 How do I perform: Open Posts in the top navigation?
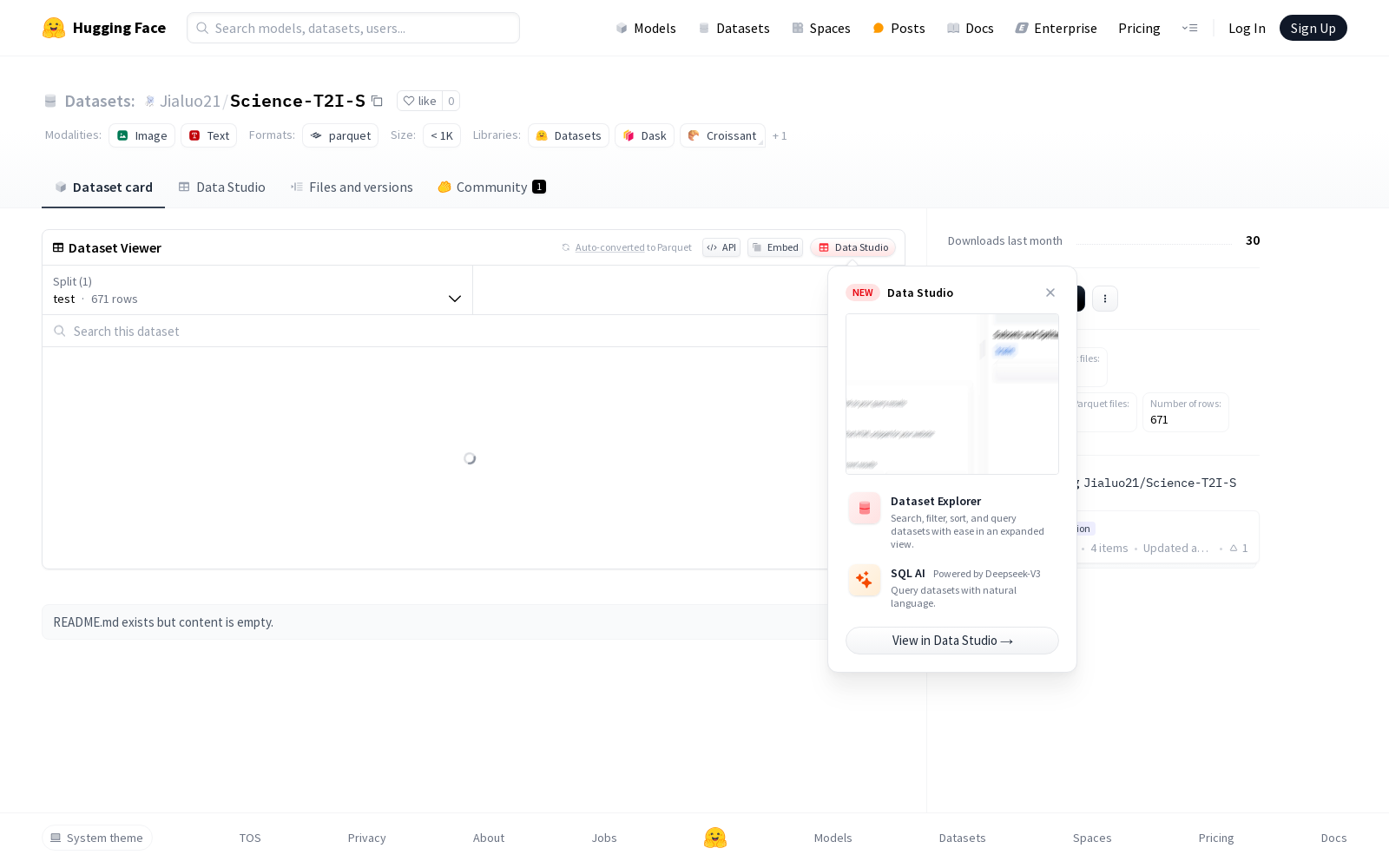(899, 28)
